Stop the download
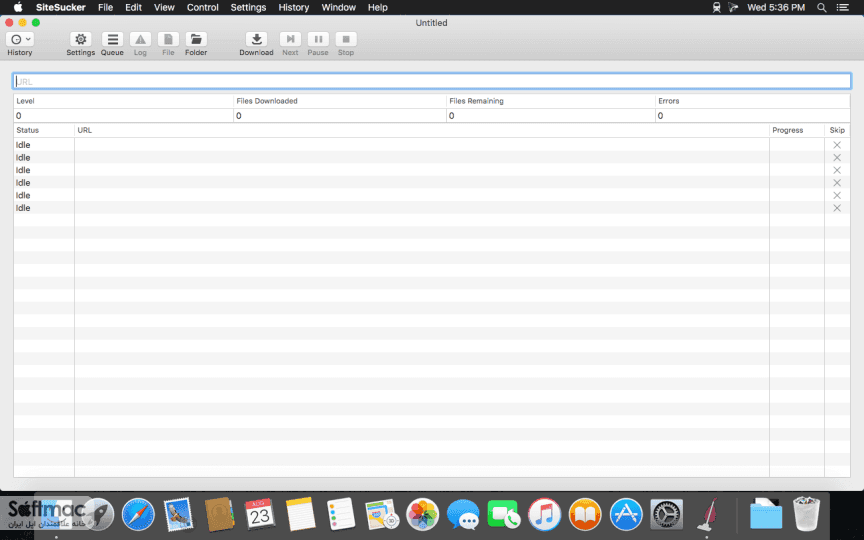864x540 pixels. [x=346, y=39]
